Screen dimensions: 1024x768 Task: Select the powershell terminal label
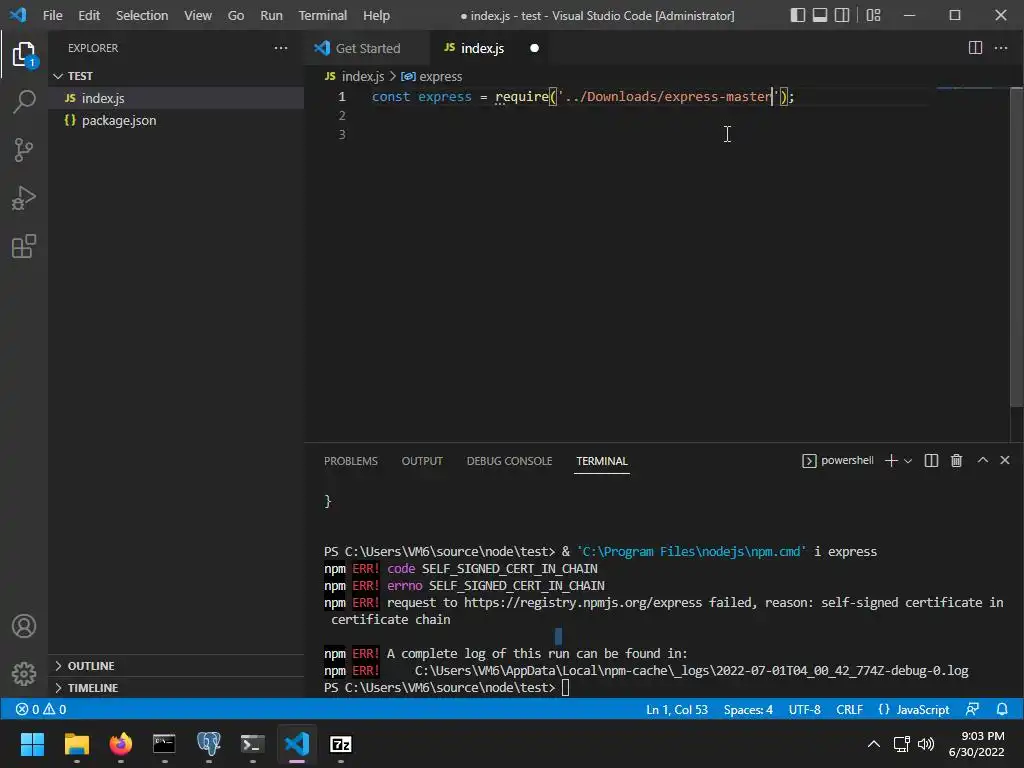tap(838, 460)
